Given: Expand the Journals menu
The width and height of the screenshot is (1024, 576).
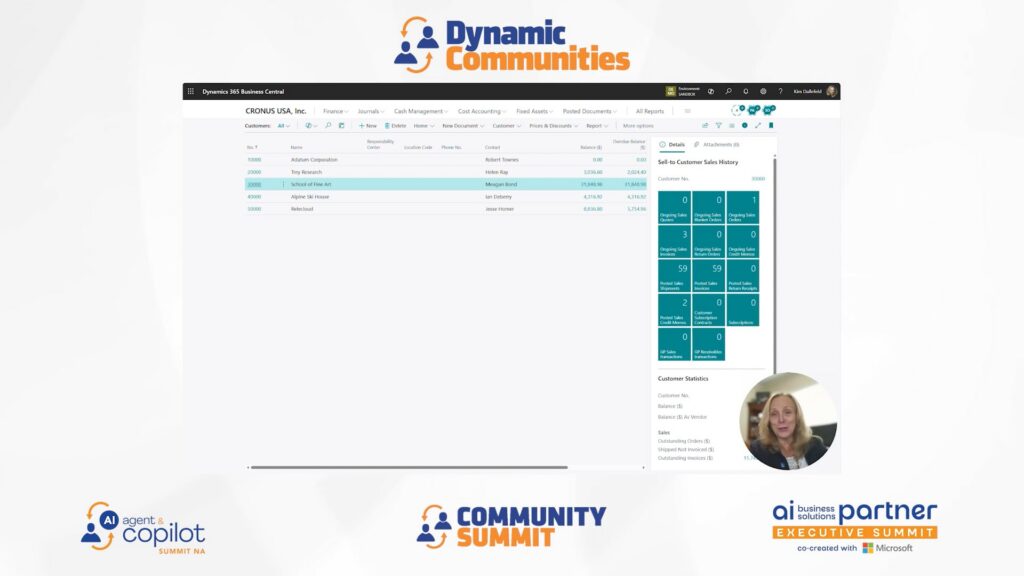Looking at the screenshot, I should coord(370,111).
